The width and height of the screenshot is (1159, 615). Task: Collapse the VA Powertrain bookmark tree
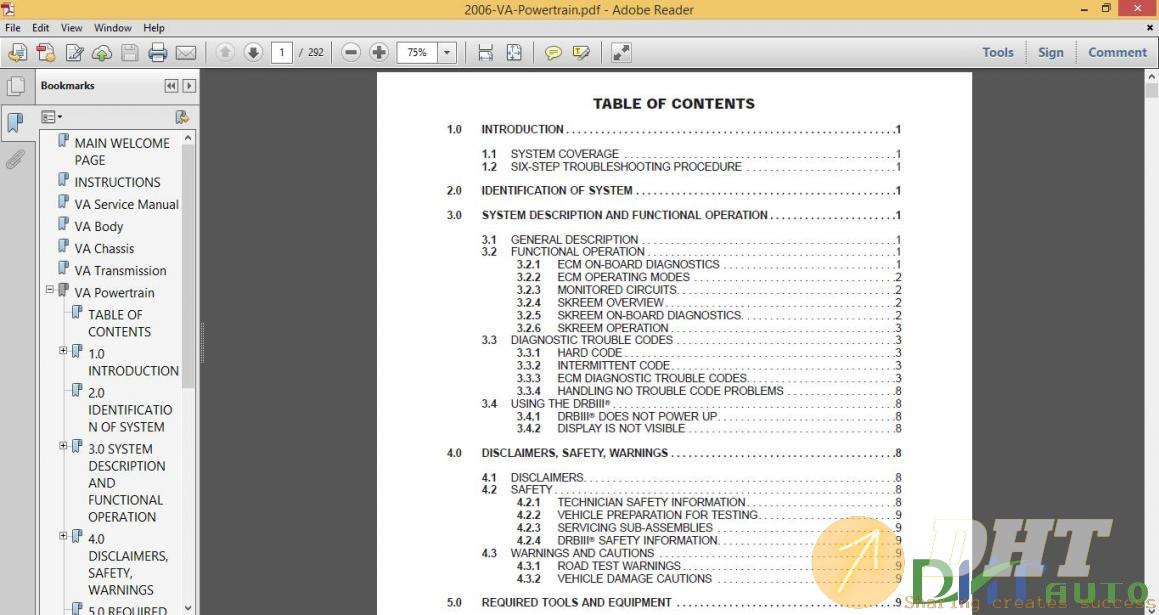pos(50,290)
